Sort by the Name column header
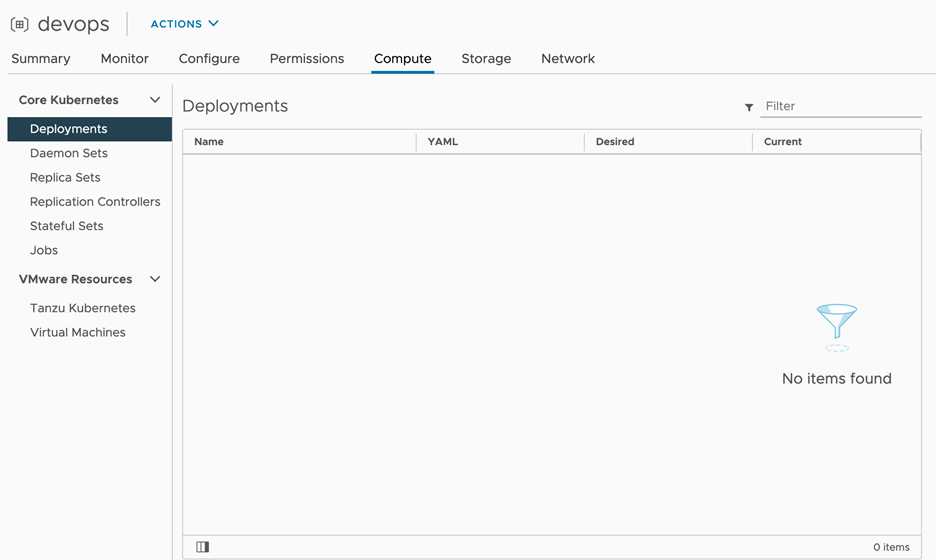Image resolution: width=936 pixels, height=560 pixels. coord(209,142)
